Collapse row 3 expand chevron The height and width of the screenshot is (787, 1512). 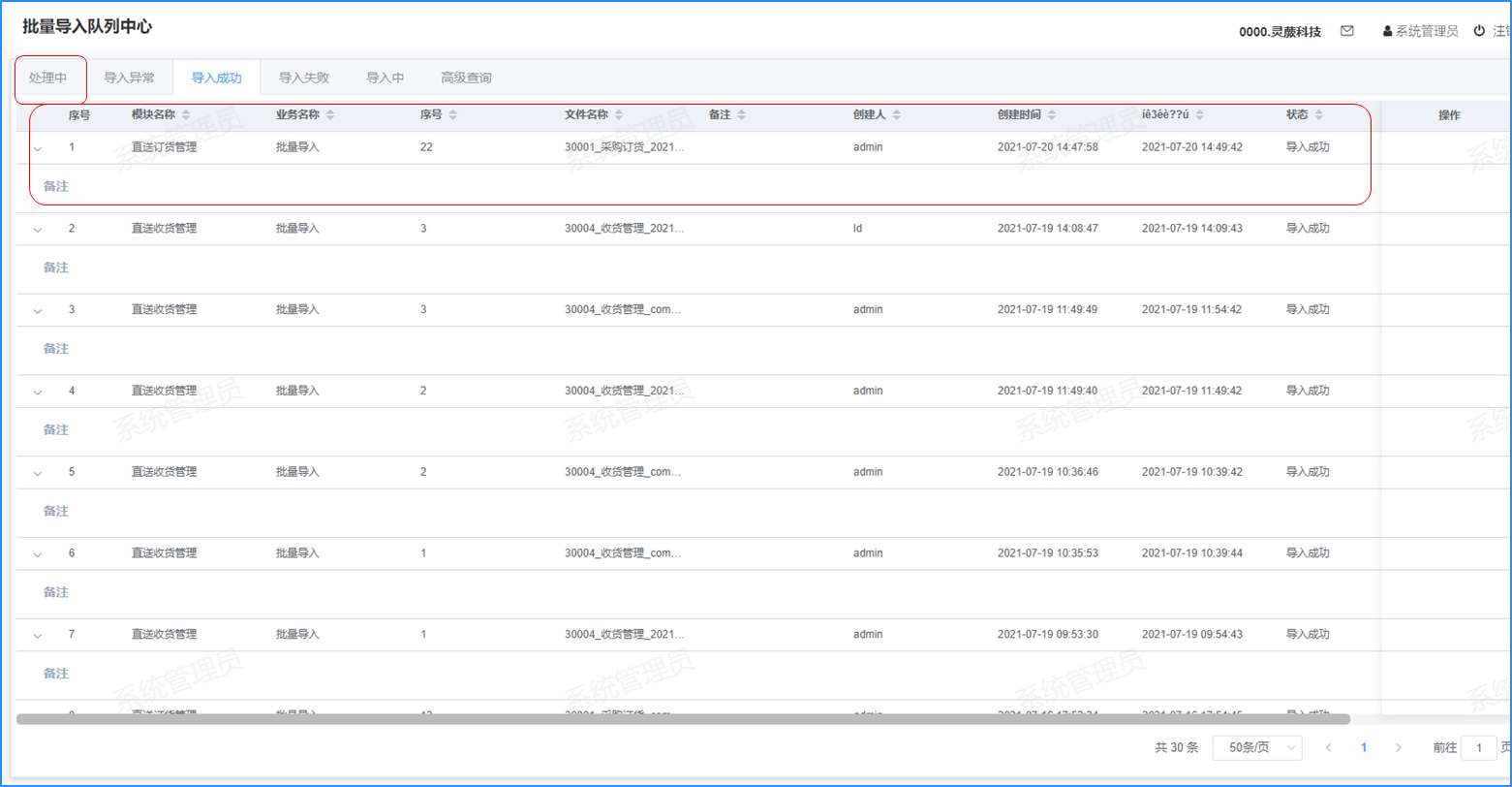(x=39, y=310)
